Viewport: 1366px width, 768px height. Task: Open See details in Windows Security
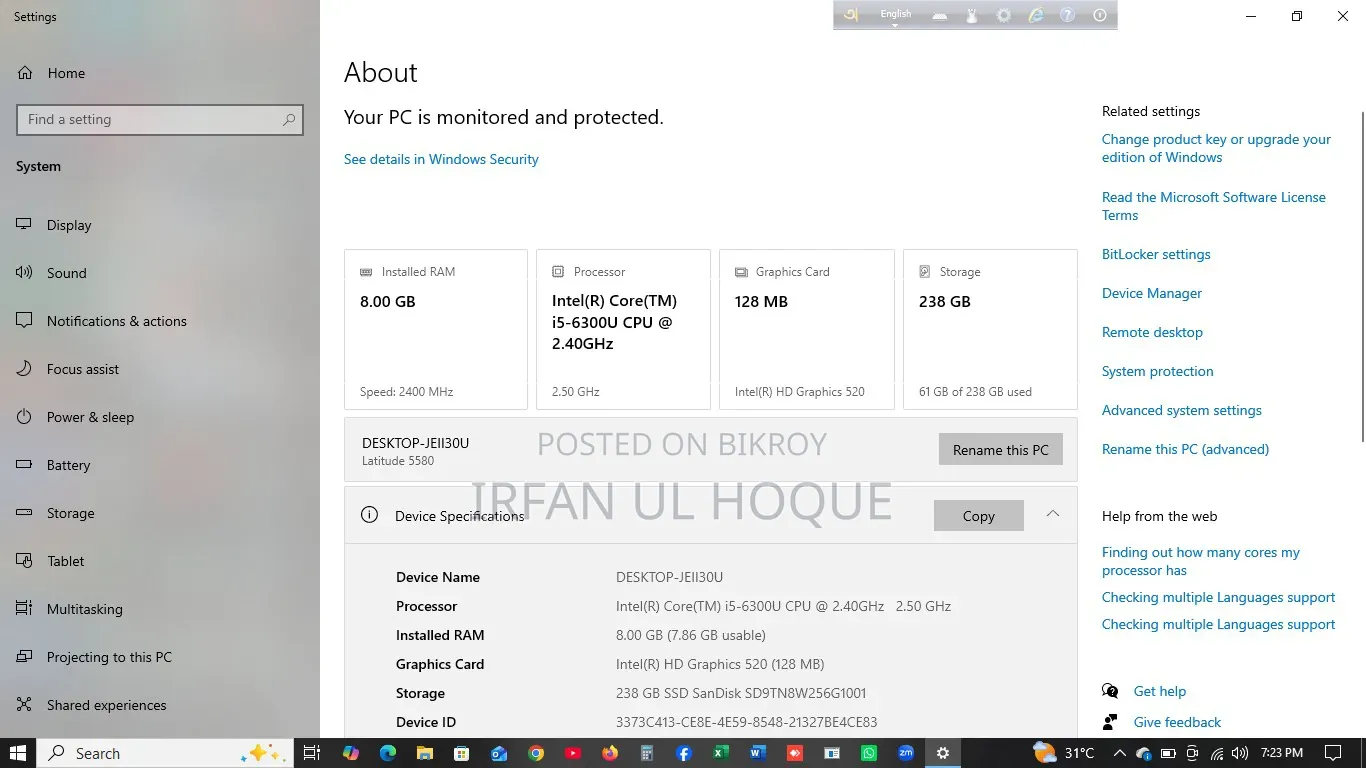tap(441, 159)
